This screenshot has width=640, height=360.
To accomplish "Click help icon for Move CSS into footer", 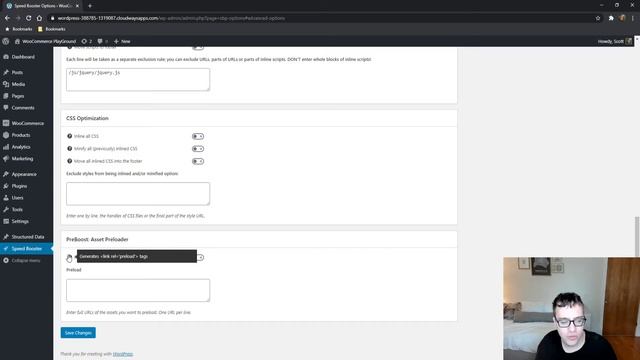I will point(69,161).
